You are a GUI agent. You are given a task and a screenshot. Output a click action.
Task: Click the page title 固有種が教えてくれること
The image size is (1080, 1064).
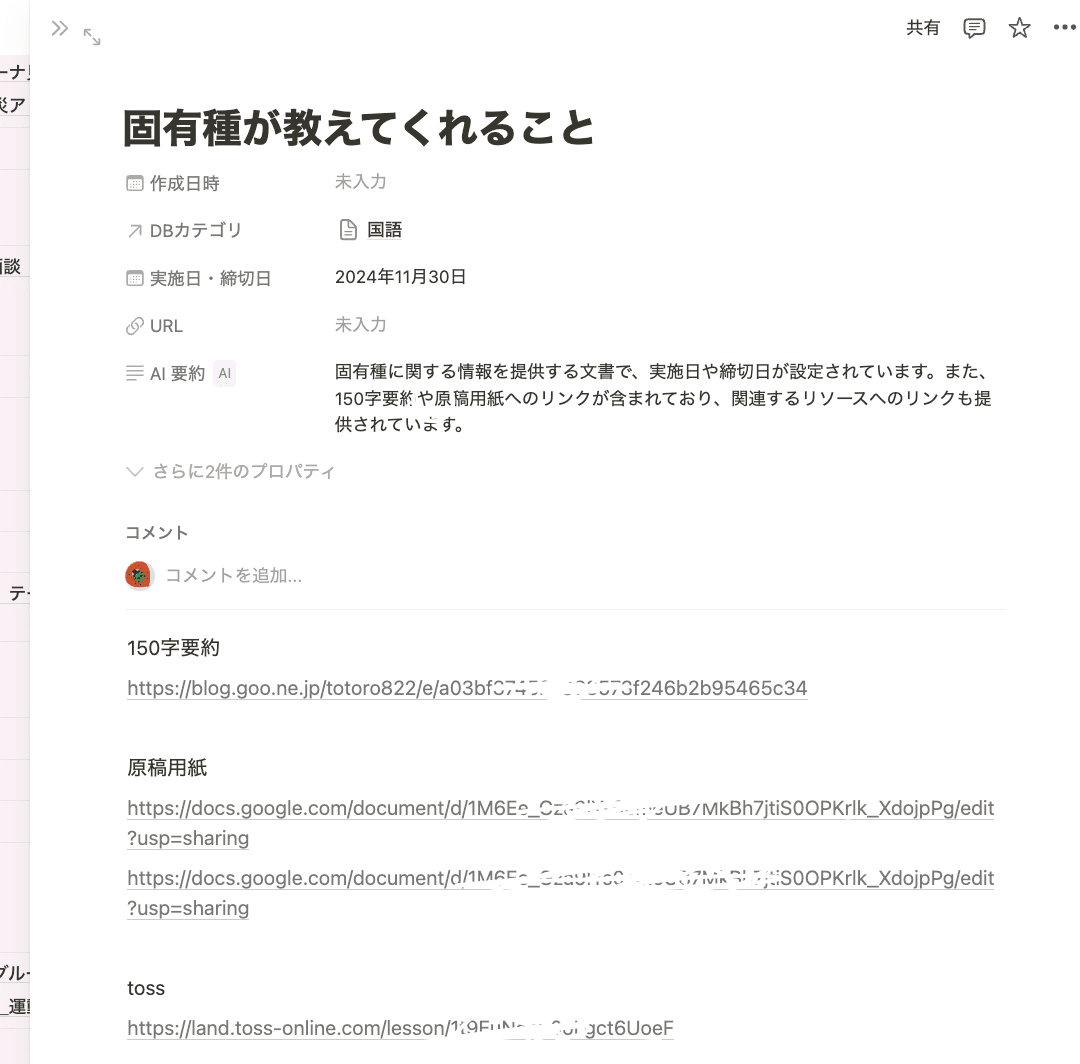pos(358,128)
